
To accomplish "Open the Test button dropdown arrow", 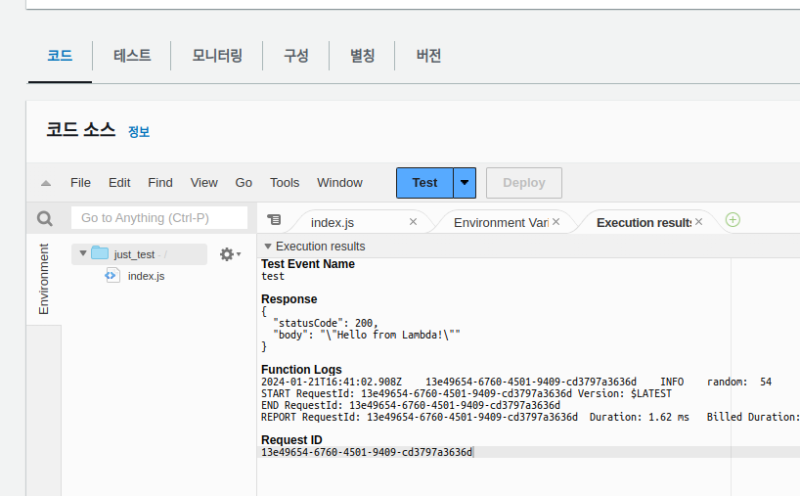I will 465,183.
